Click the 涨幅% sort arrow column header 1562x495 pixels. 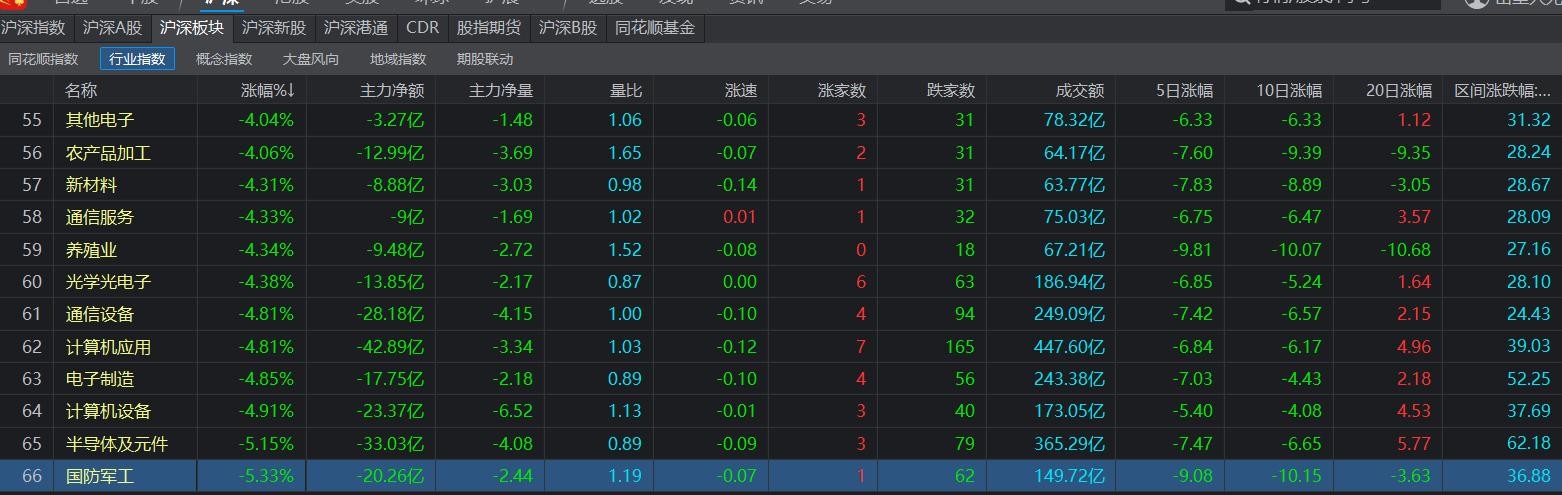pyautogui.click(x=267, y=91)
